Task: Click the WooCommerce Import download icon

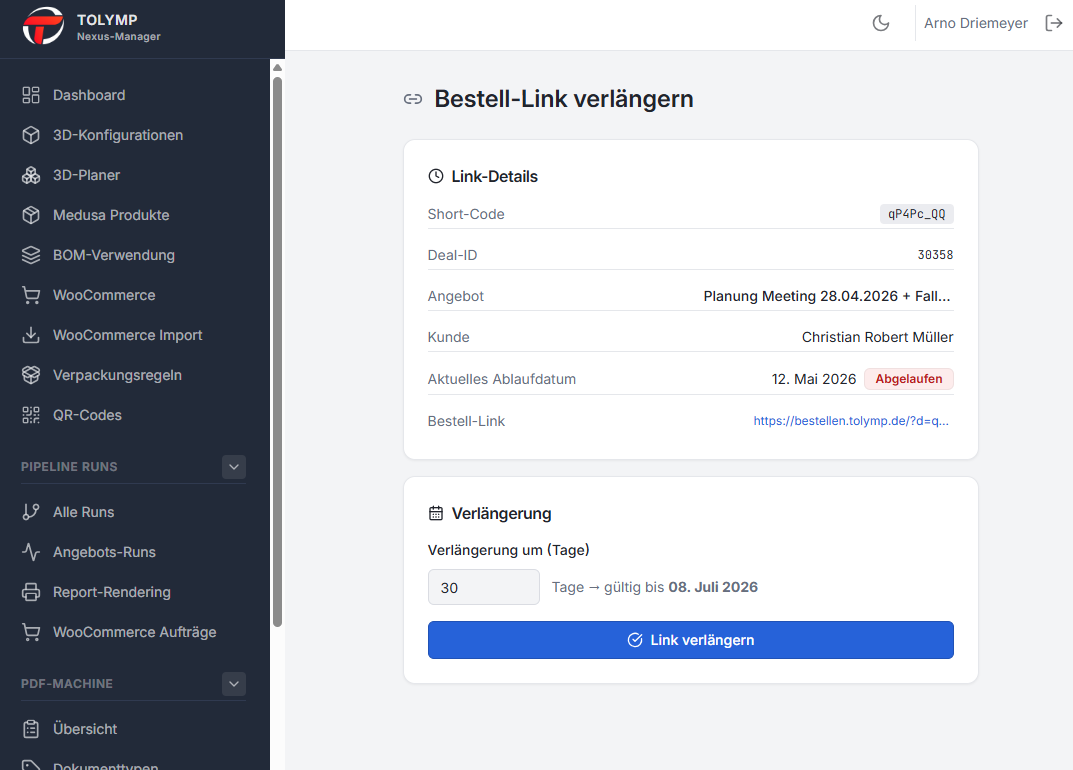Action: (x=31, y=335)
